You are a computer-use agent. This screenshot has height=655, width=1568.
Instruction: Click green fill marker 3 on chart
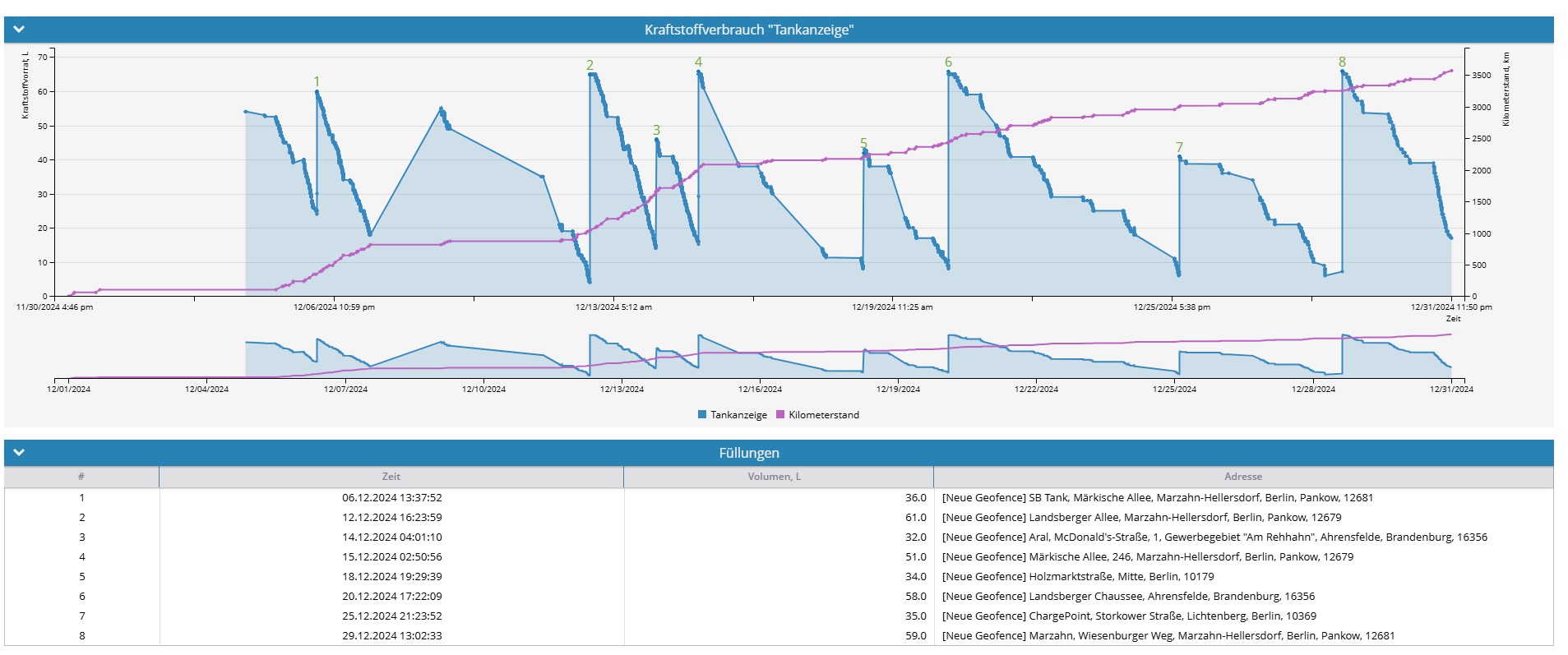[656, 131]
